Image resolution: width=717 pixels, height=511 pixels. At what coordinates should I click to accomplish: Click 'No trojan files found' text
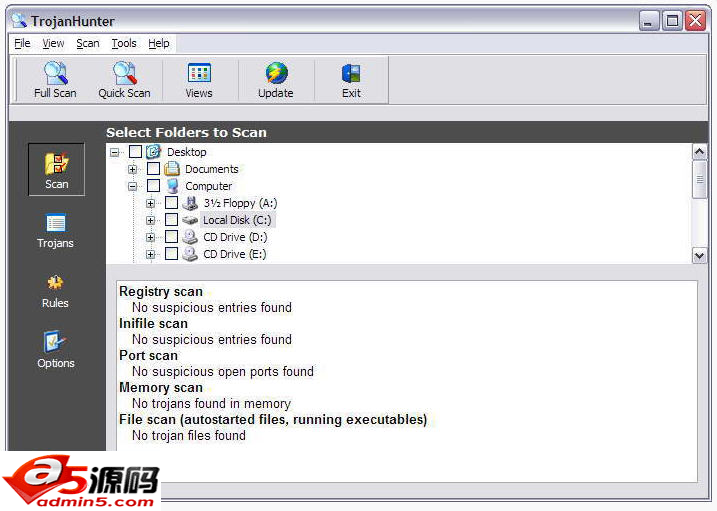pyautogui.click(x=188, y=436)
